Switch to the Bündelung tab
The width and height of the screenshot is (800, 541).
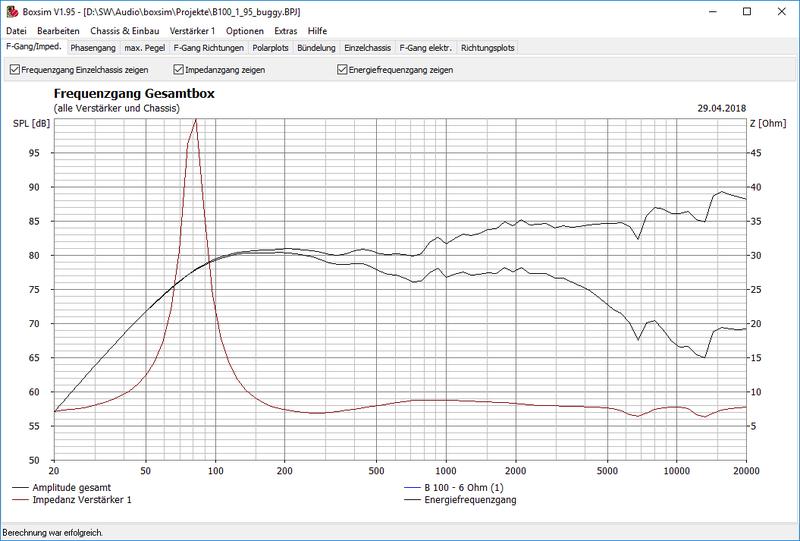coord(316,48)
